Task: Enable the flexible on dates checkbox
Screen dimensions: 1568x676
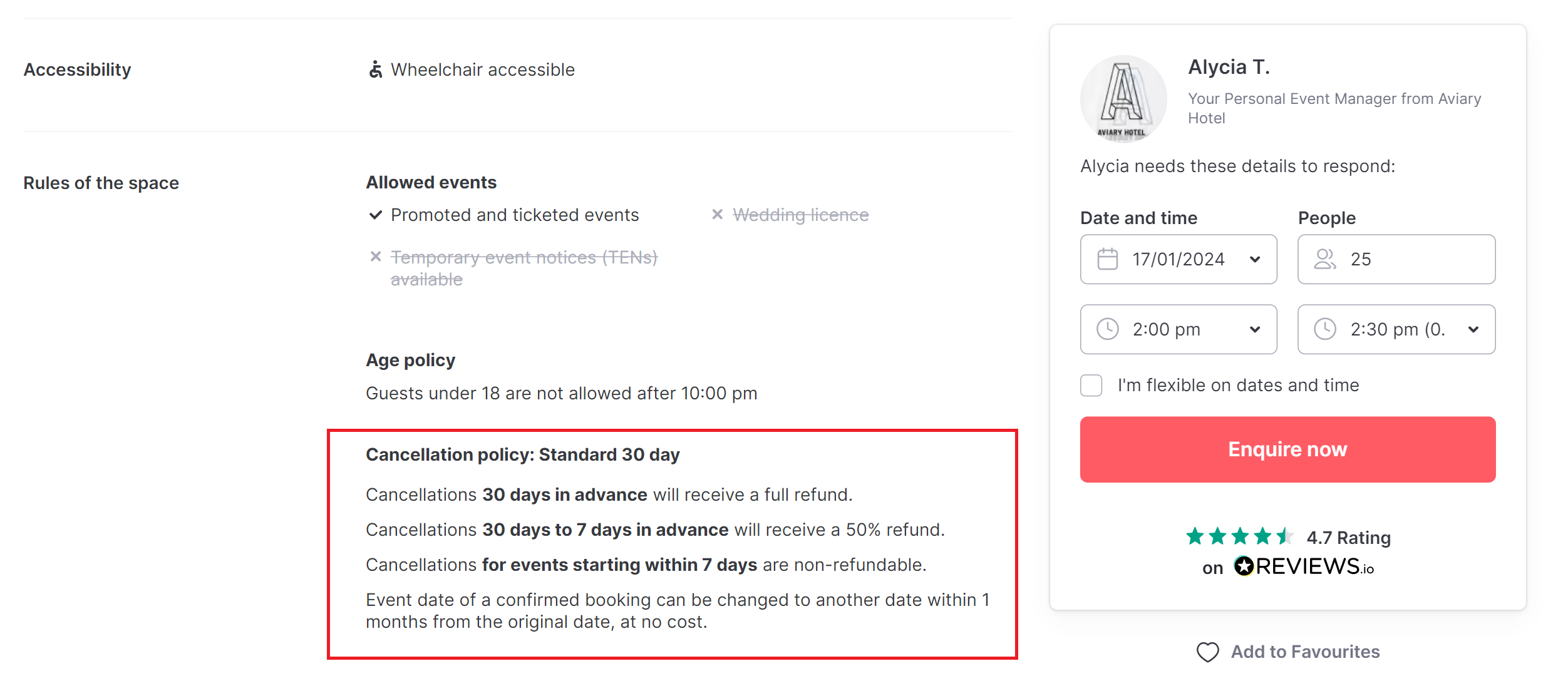Action: click(1091, 386)
